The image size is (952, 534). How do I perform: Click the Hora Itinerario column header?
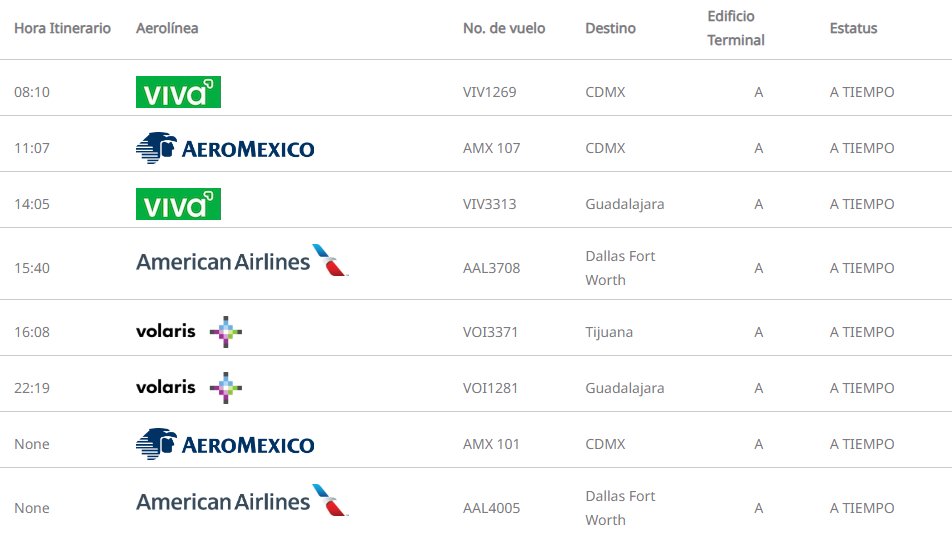coord(62,28)
